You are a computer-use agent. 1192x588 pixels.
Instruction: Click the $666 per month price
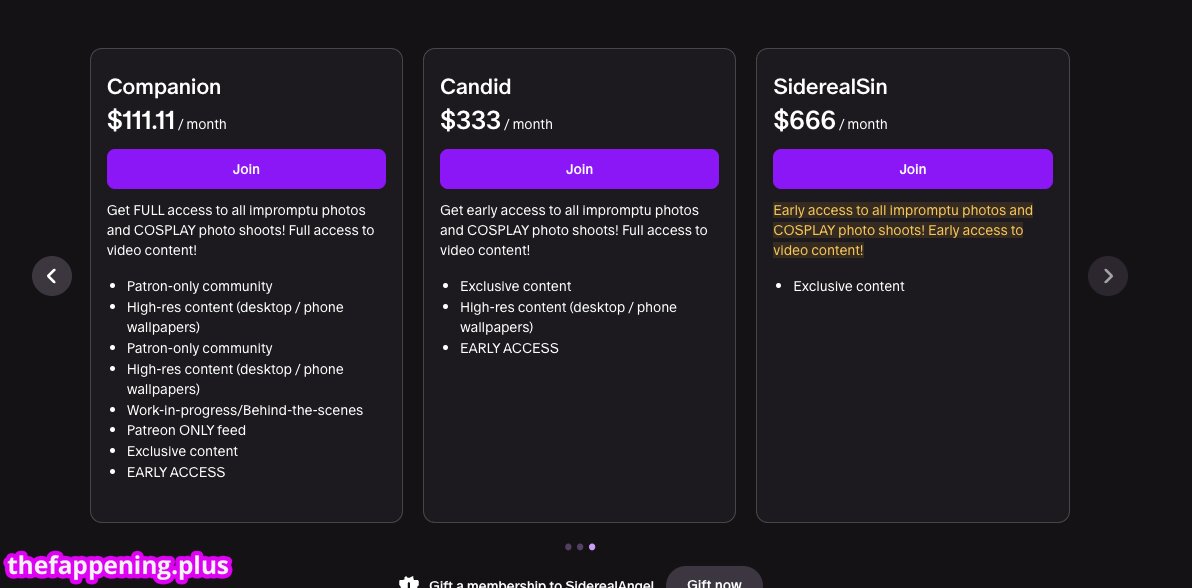tap(829, 122)
